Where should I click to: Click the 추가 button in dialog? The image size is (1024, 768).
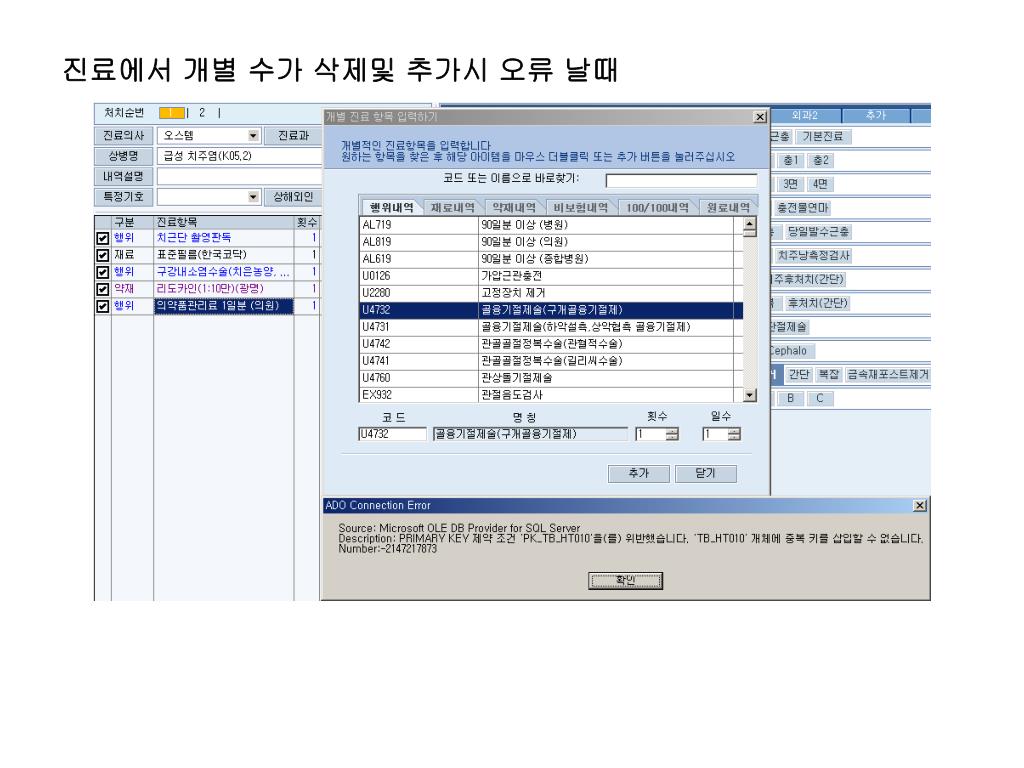639,473
